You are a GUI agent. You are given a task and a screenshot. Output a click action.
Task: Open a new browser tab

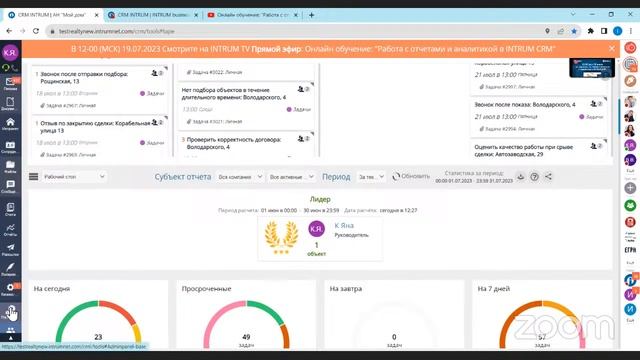311,15
